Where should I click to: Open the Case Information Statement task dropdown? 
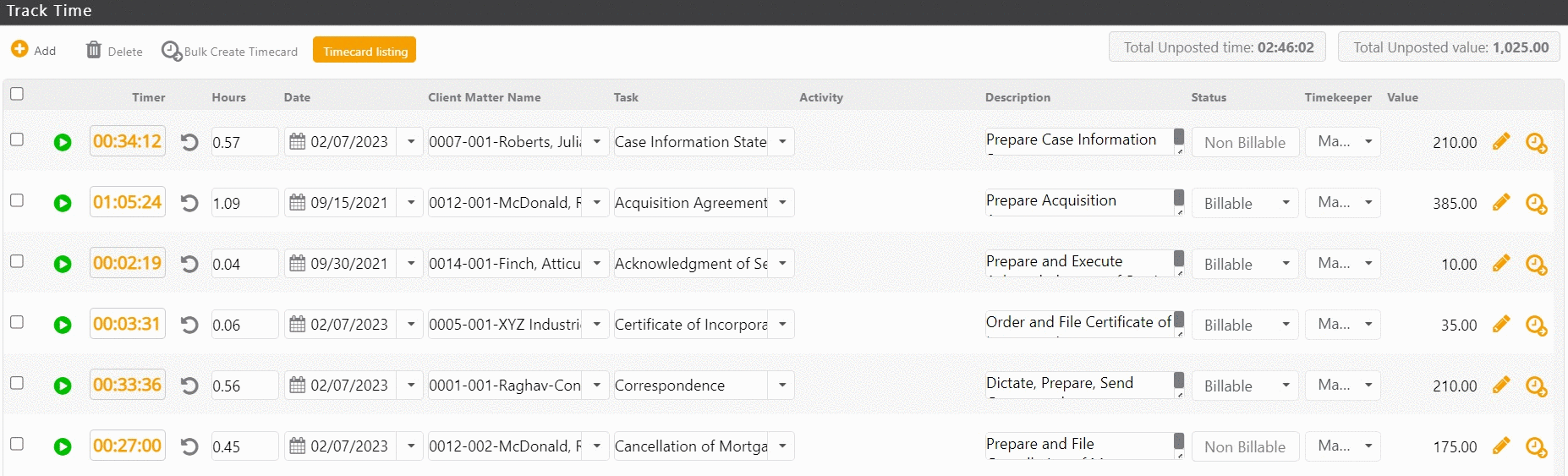[782, 142]
